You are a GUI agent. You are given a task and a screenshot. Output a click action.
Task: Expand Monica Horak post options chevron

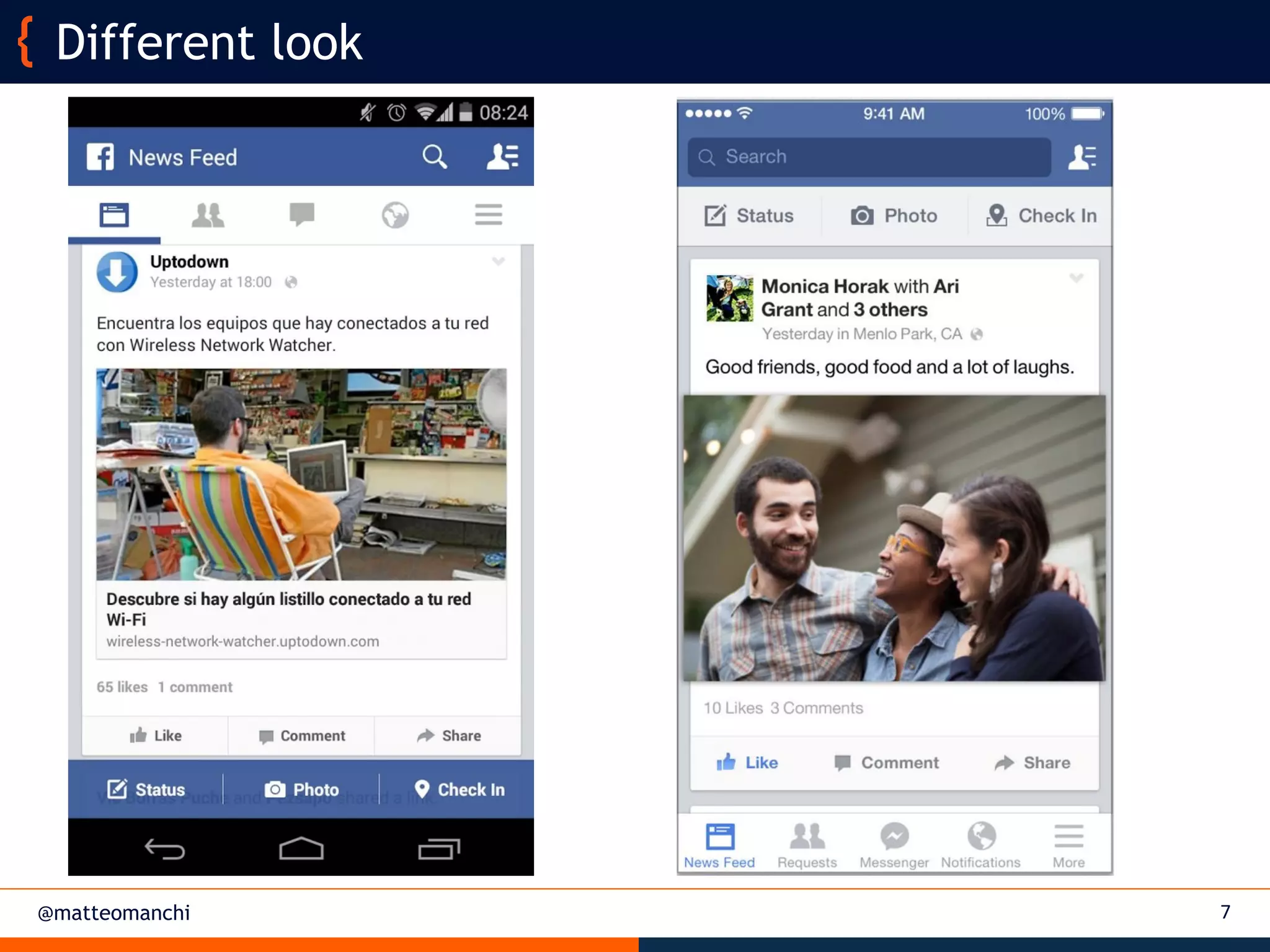pyautogui.click(x=1077, y=278)
